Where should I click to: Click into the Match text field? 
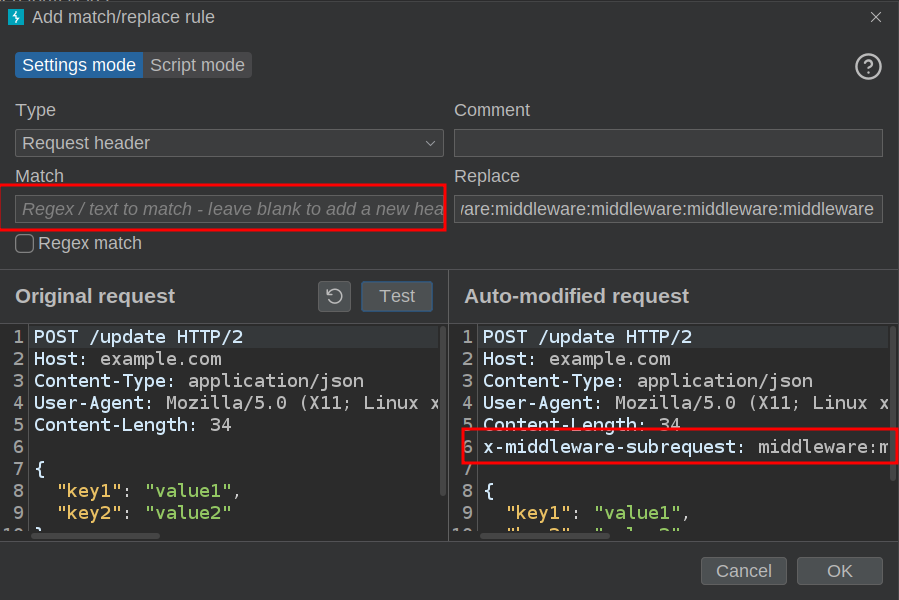(x=229, y=209)
